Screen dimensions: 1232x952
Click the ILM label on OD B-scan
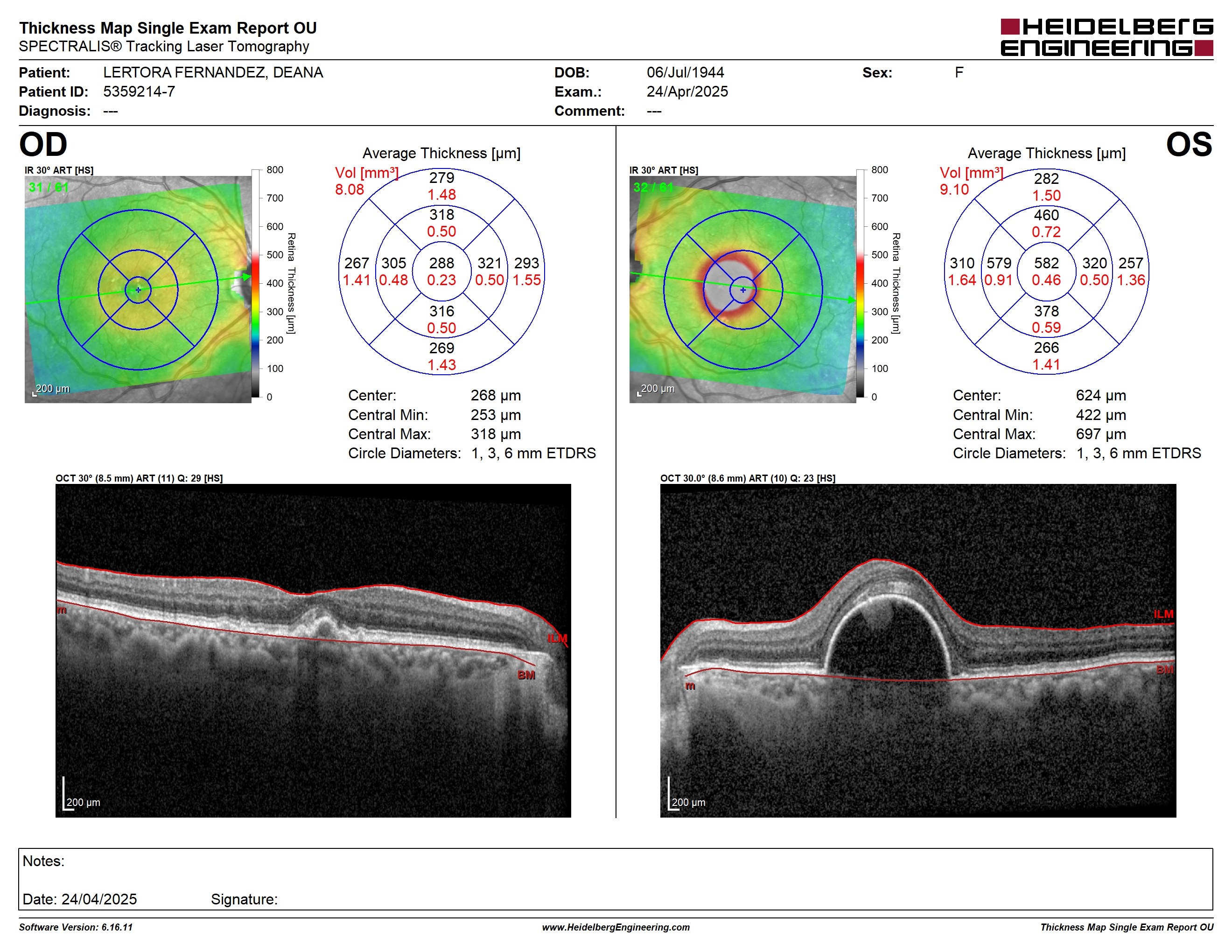(x=557, y=638)
